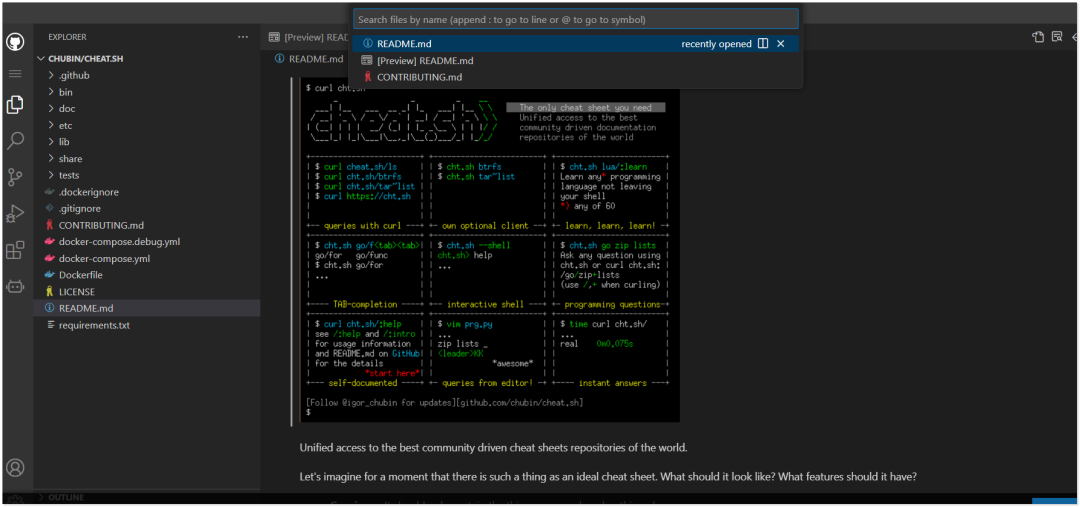Viewport: 1080px width, 507px height.
Task: Click the 'Unified access to the best community' paragraph
Action: click(493, 448)
